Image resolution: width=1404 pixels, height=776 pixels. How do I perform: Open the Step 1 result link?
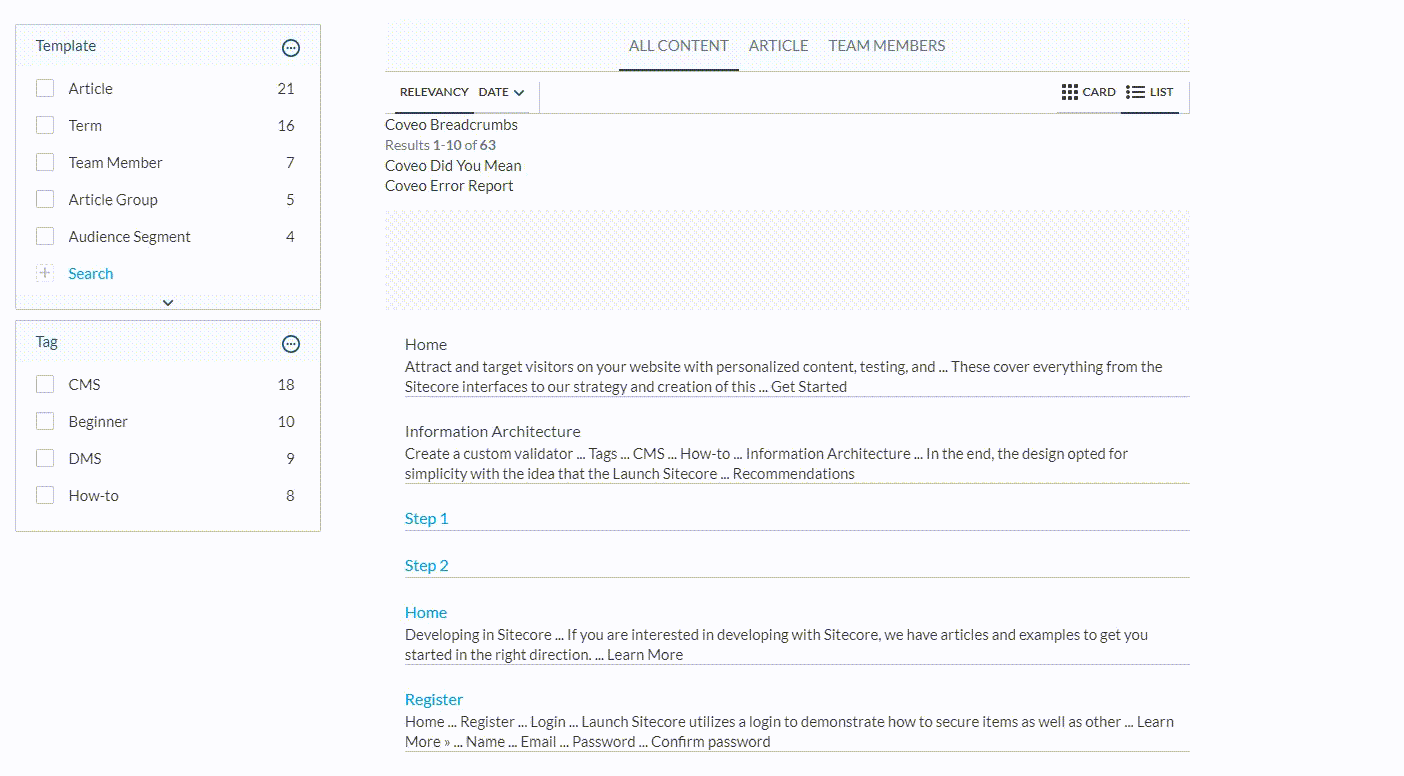tap(427, 518)
